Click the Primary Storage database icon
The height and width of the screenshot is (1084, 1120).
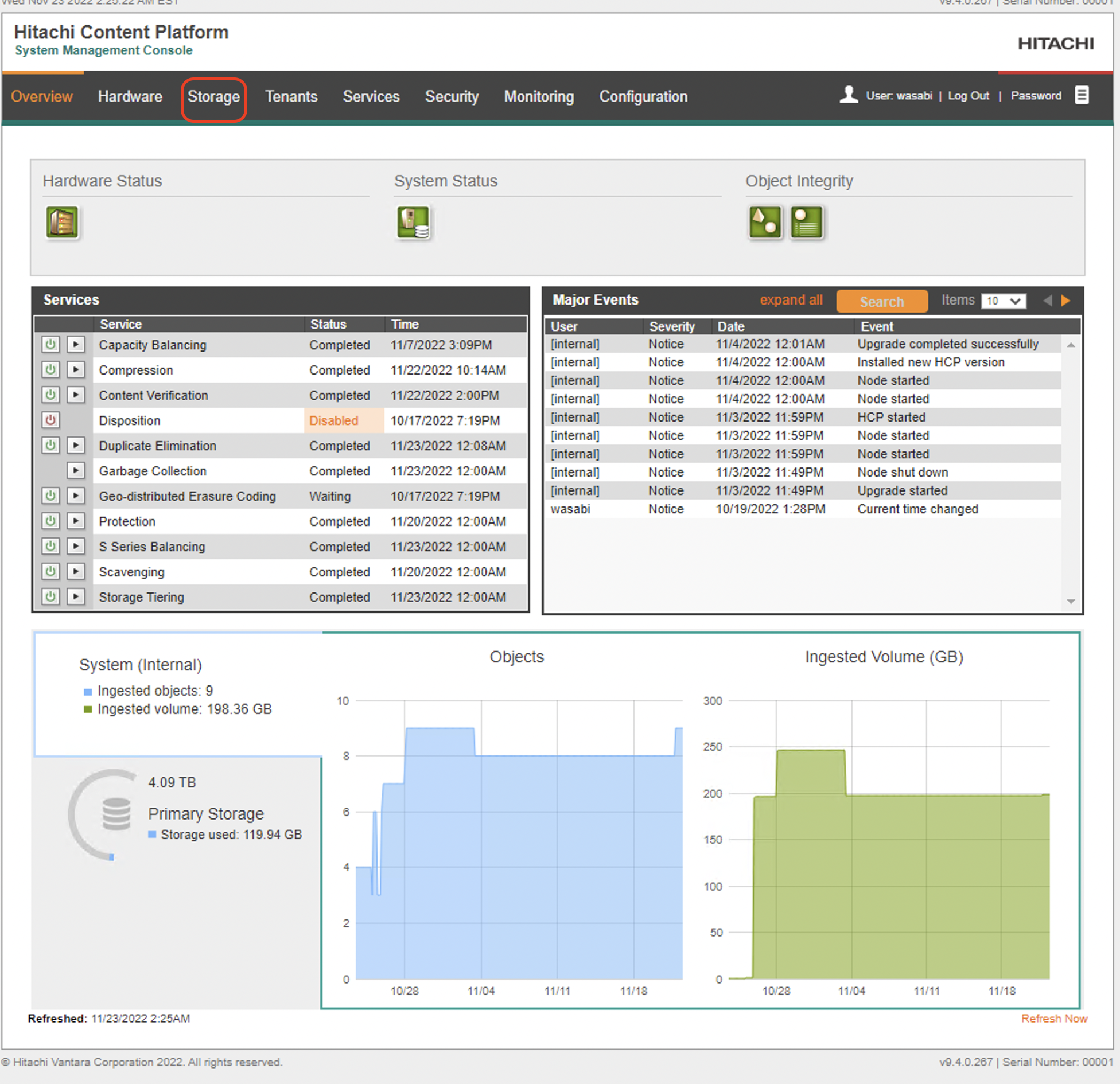(x=116, y=814)
